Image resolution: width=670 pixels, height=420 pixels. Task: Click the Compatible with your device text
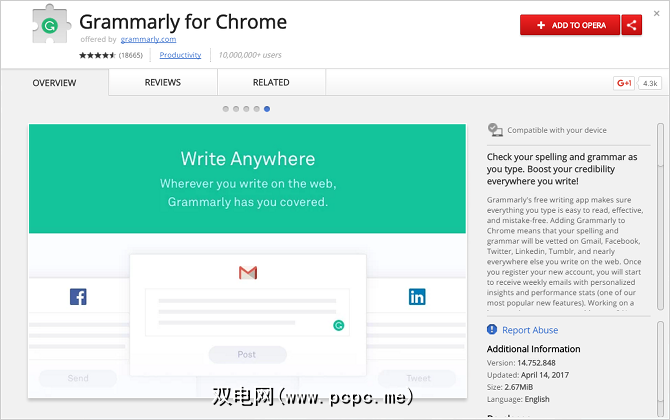click(x=557, y=130)
